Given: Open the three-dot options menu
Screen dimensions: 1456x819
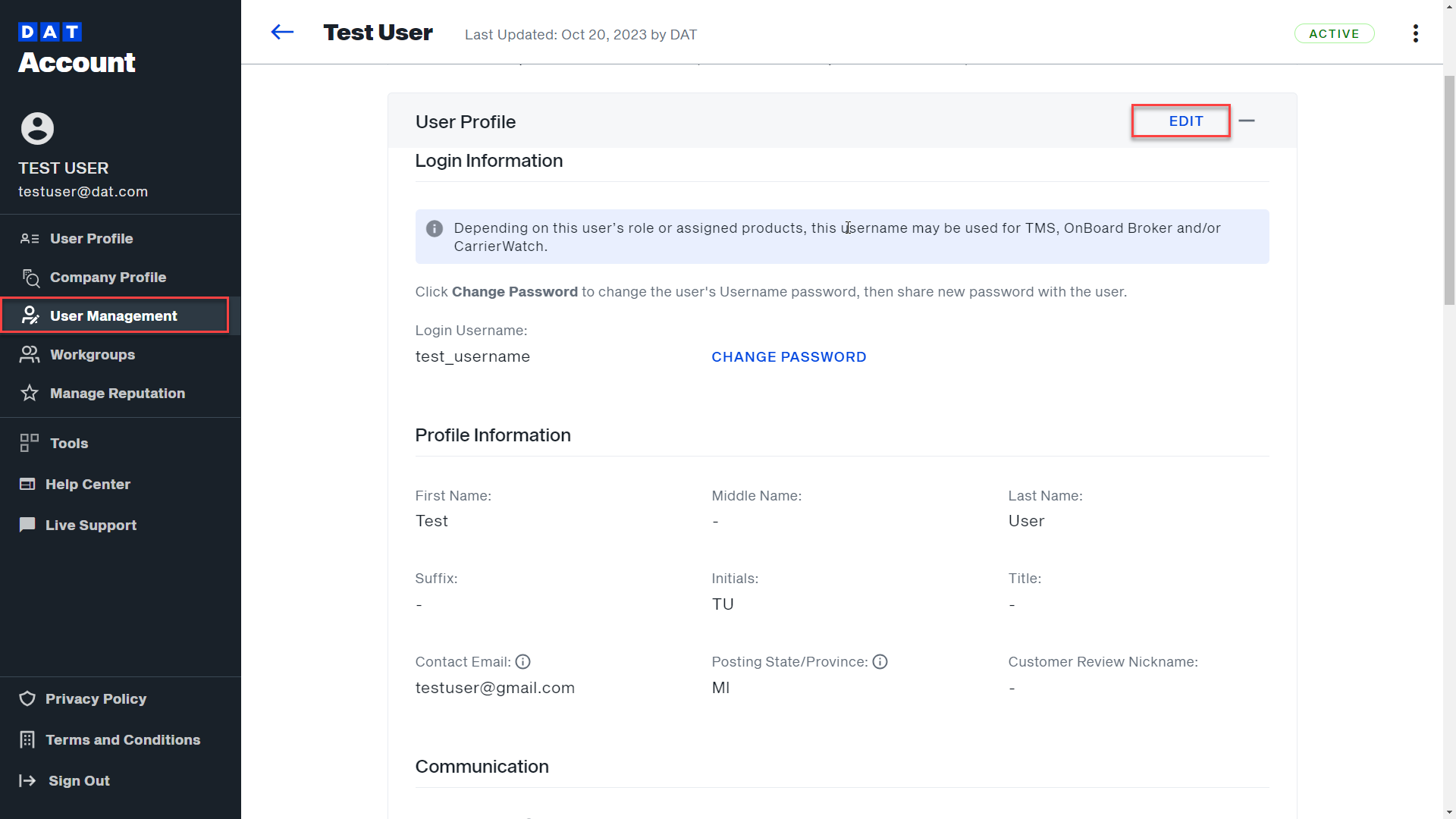Looking at the screenshot, I should tap(1415, 33).
